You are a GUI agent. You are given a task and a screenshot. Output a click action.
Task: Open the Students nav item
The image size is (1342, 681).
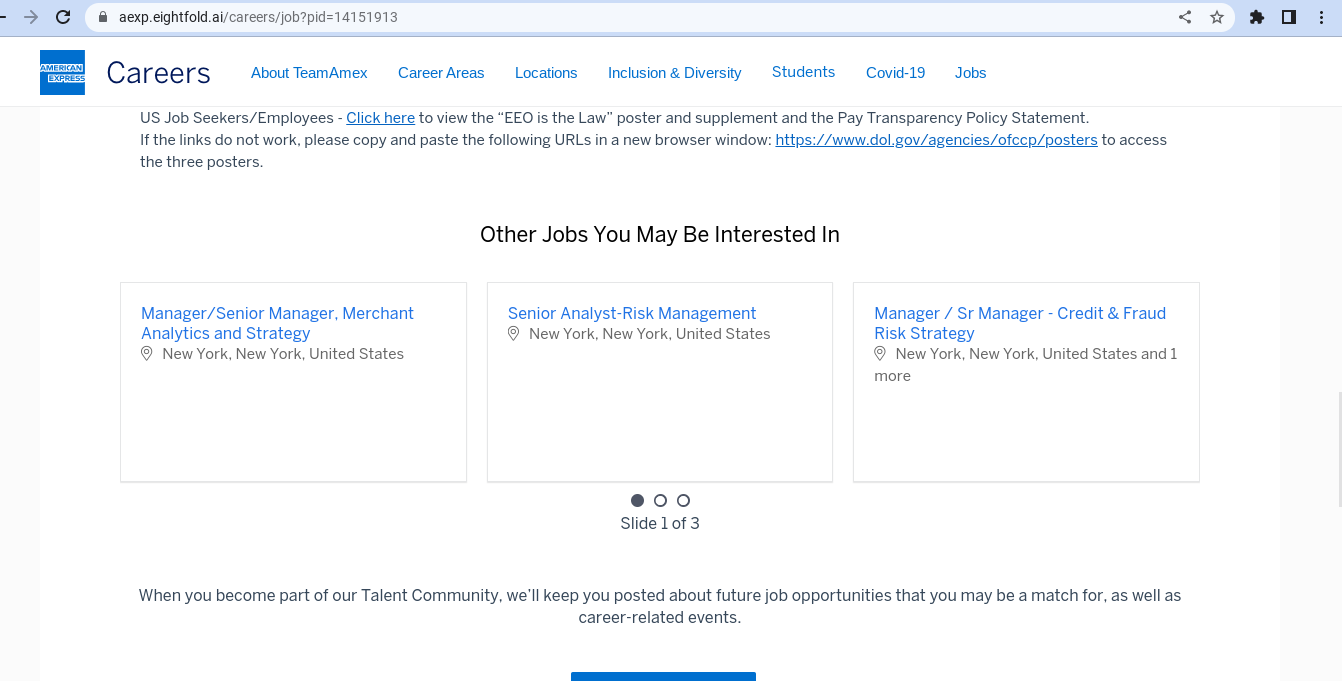[x=803, y=72]
